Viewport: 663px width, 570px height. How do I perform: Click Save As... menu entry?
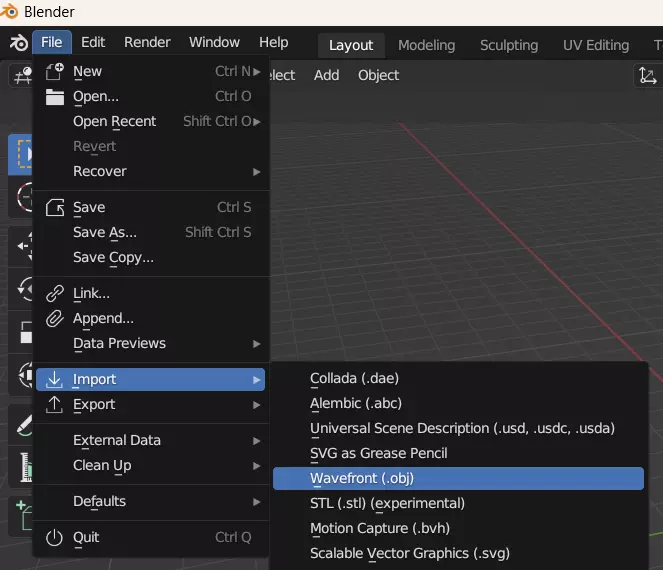coord(105,232)
